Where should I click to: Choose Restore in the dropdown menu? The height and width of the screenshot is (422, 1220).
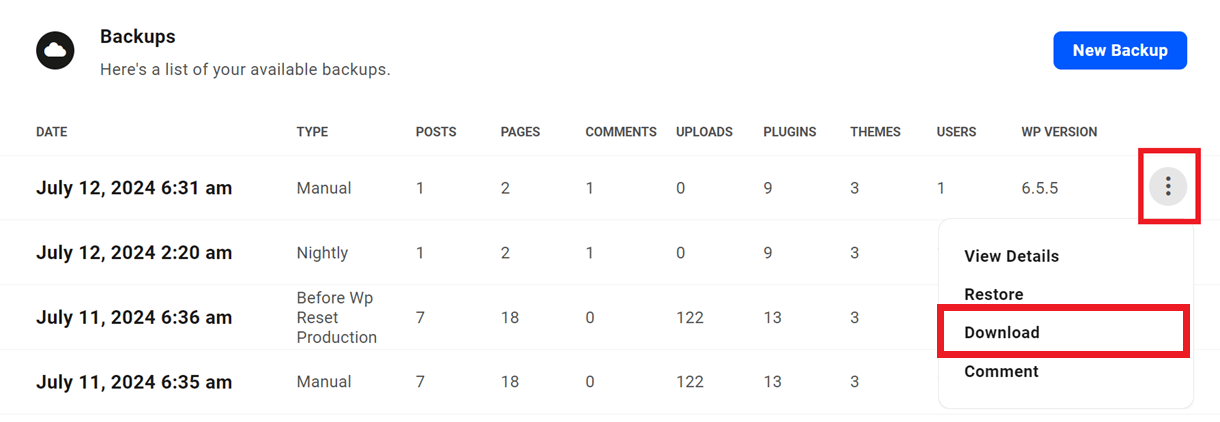coord(993,294)
